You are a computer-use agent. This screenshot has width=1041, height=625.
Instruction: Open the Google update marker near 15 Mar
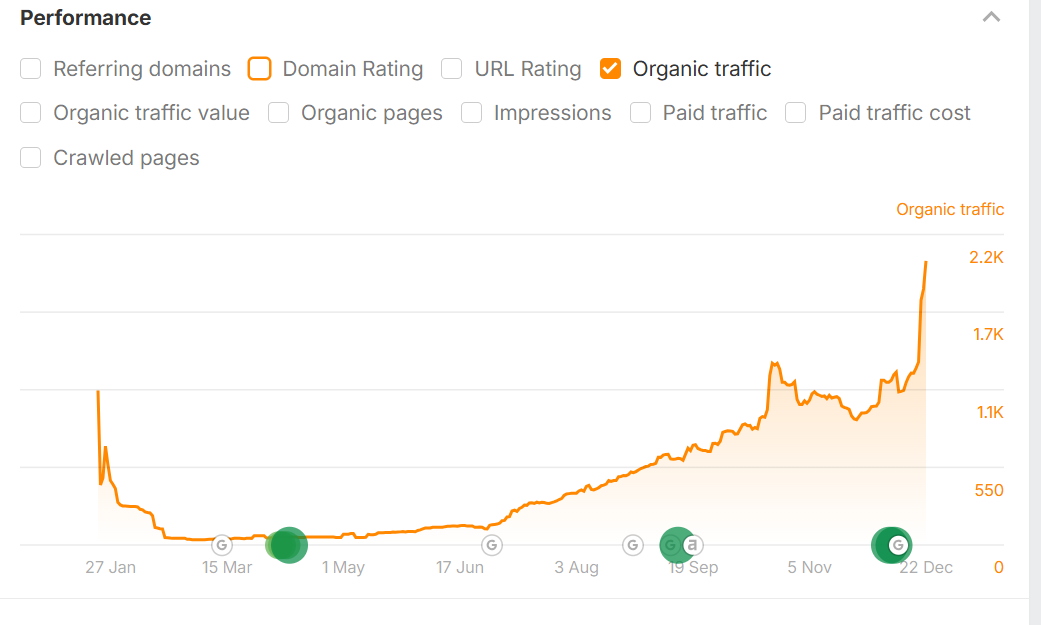point(222,545)
